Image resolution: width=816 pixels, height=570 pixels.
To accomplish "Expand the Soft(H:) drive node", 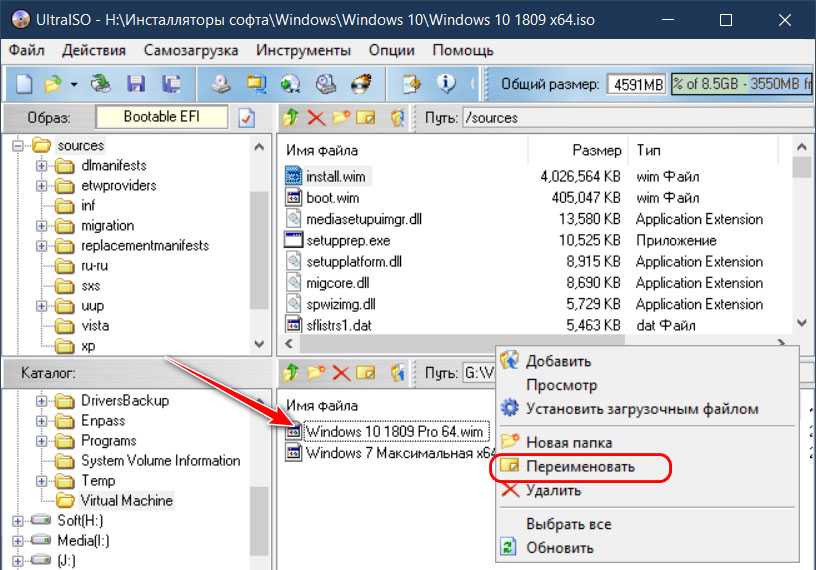I will (19, 521).
